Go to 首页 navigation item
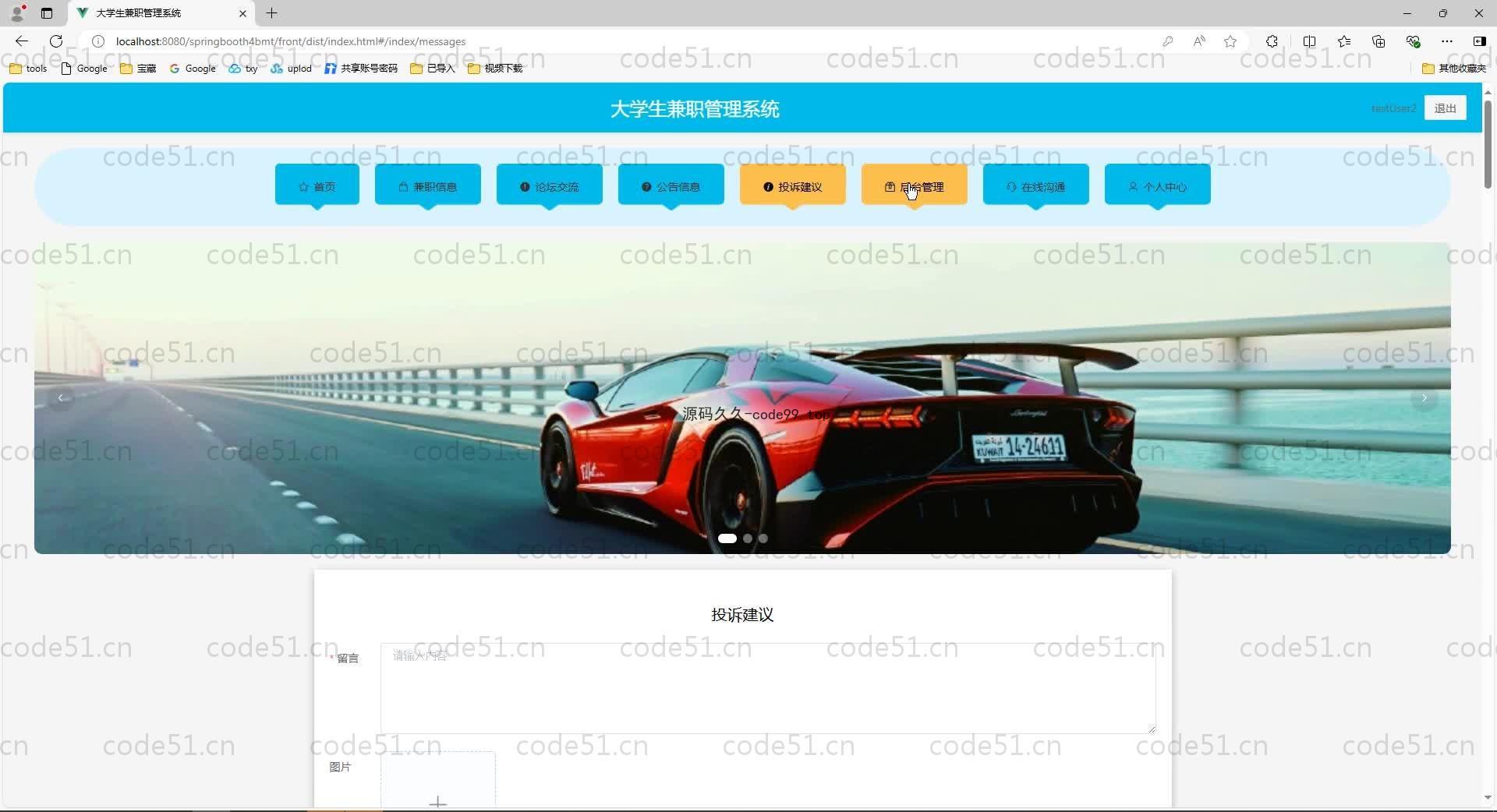This screenshot has width=1497, height=812. (317, 185)
